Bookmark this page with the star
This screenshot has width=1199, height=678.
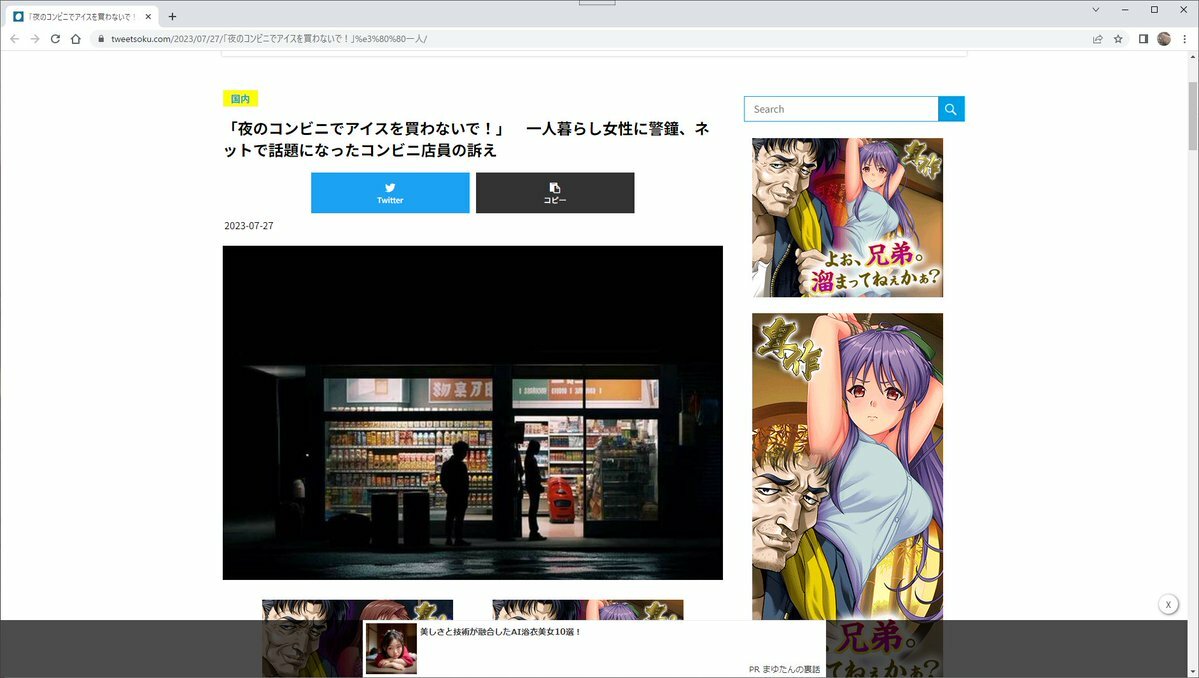tap(1118, 39)
